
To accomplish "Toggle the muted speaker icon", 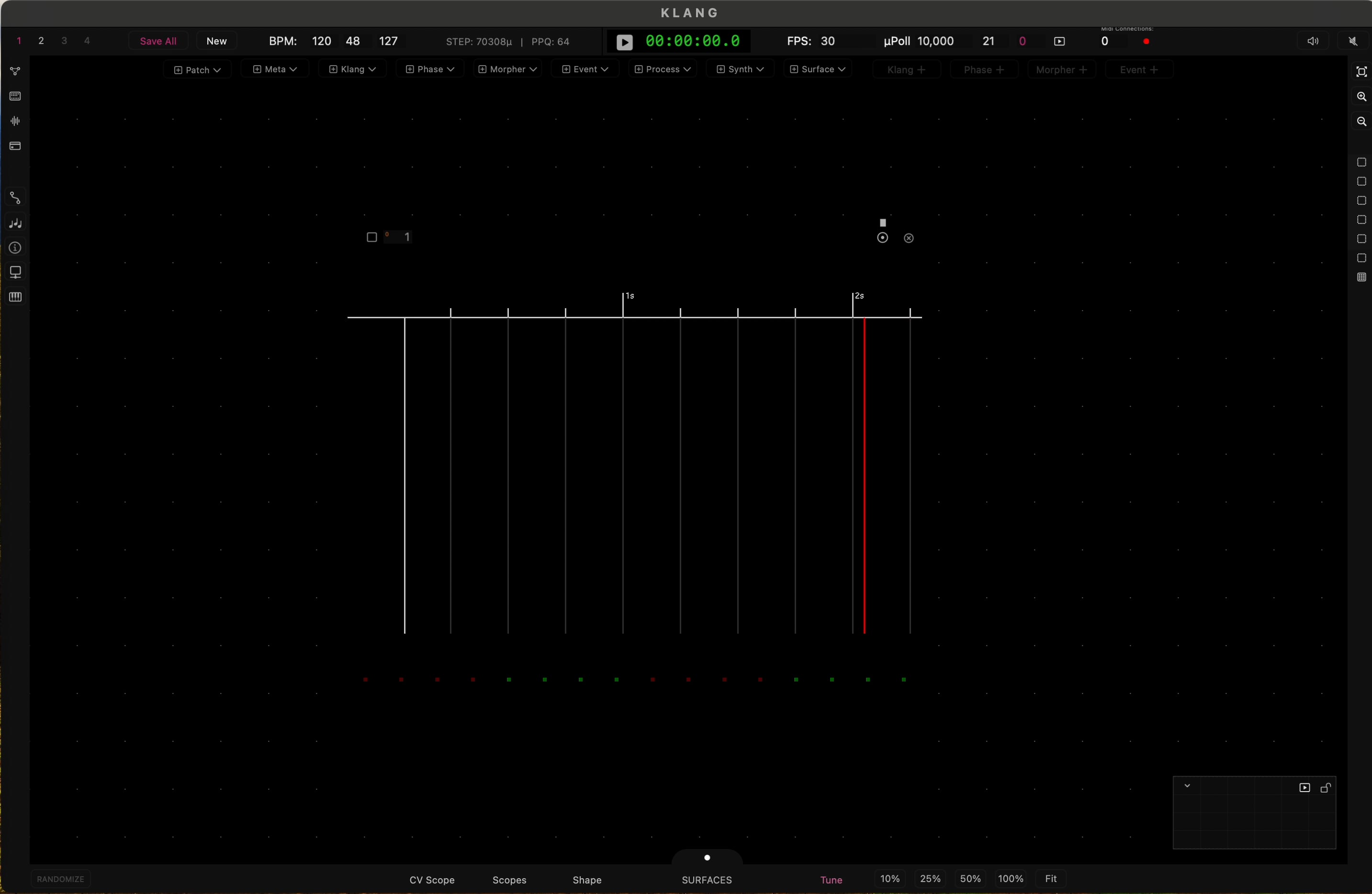I will 1352,42.
